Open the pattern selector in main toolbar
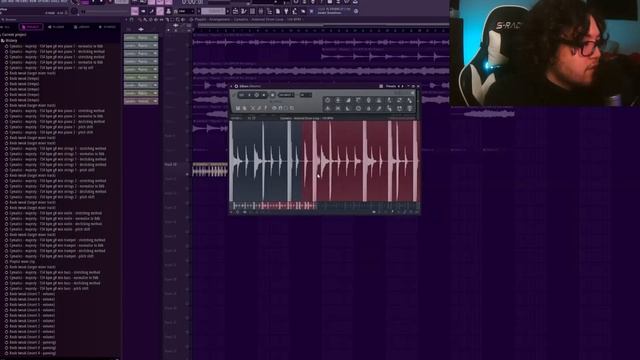The height and width of the screenshot is (360, 640). pos(213,11)
